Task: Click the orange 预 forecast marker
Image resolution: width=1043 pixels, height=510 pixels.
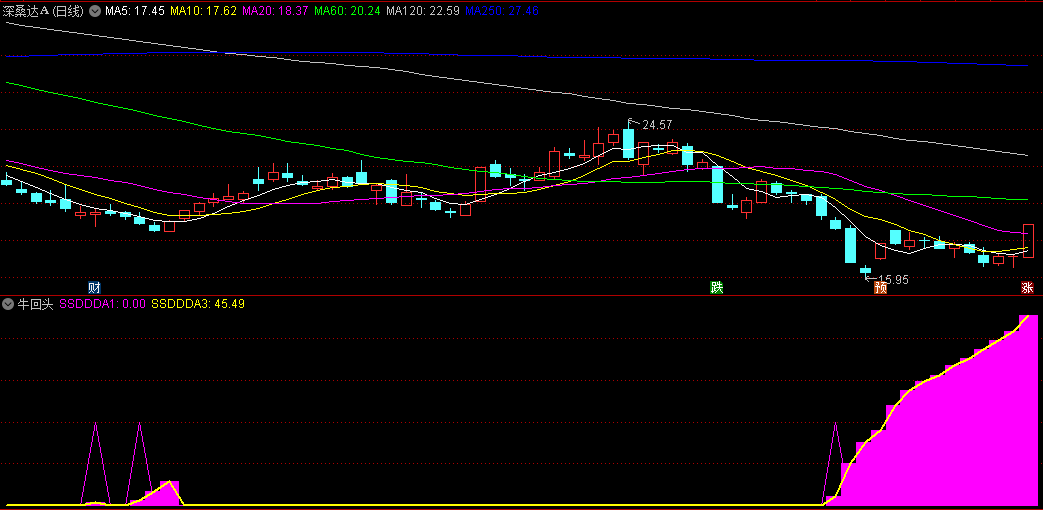Action: click(x=881, y=288)
